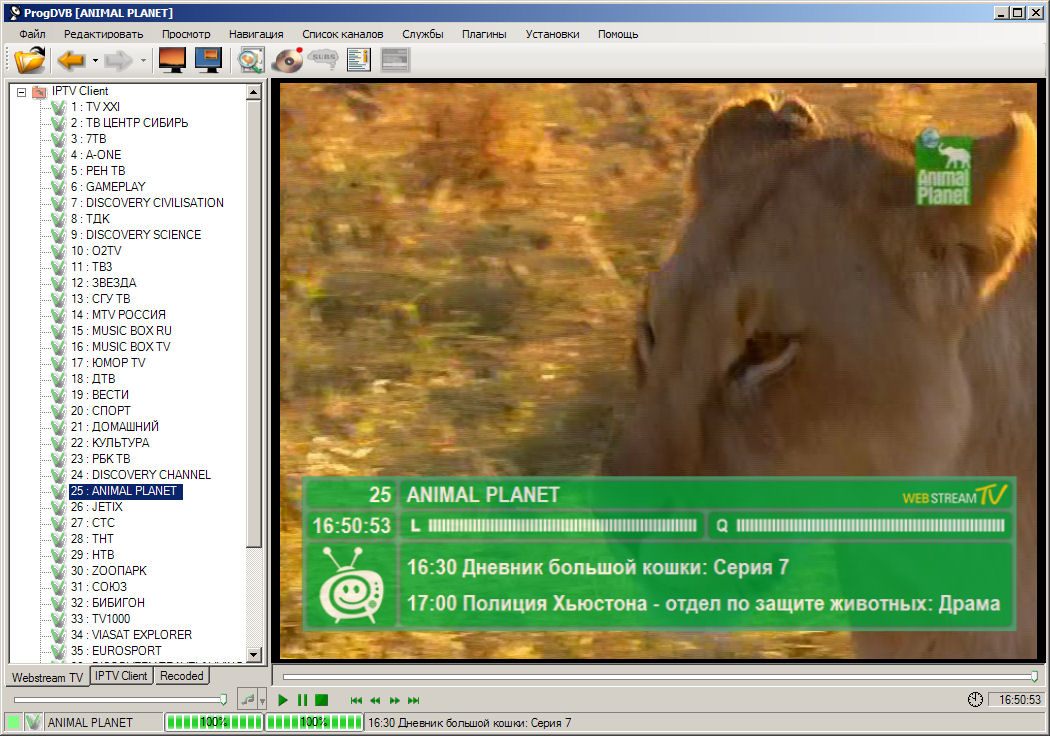Open program guide info icon
This screenshot has height=736, width=1050.
(x=359, y=60)
